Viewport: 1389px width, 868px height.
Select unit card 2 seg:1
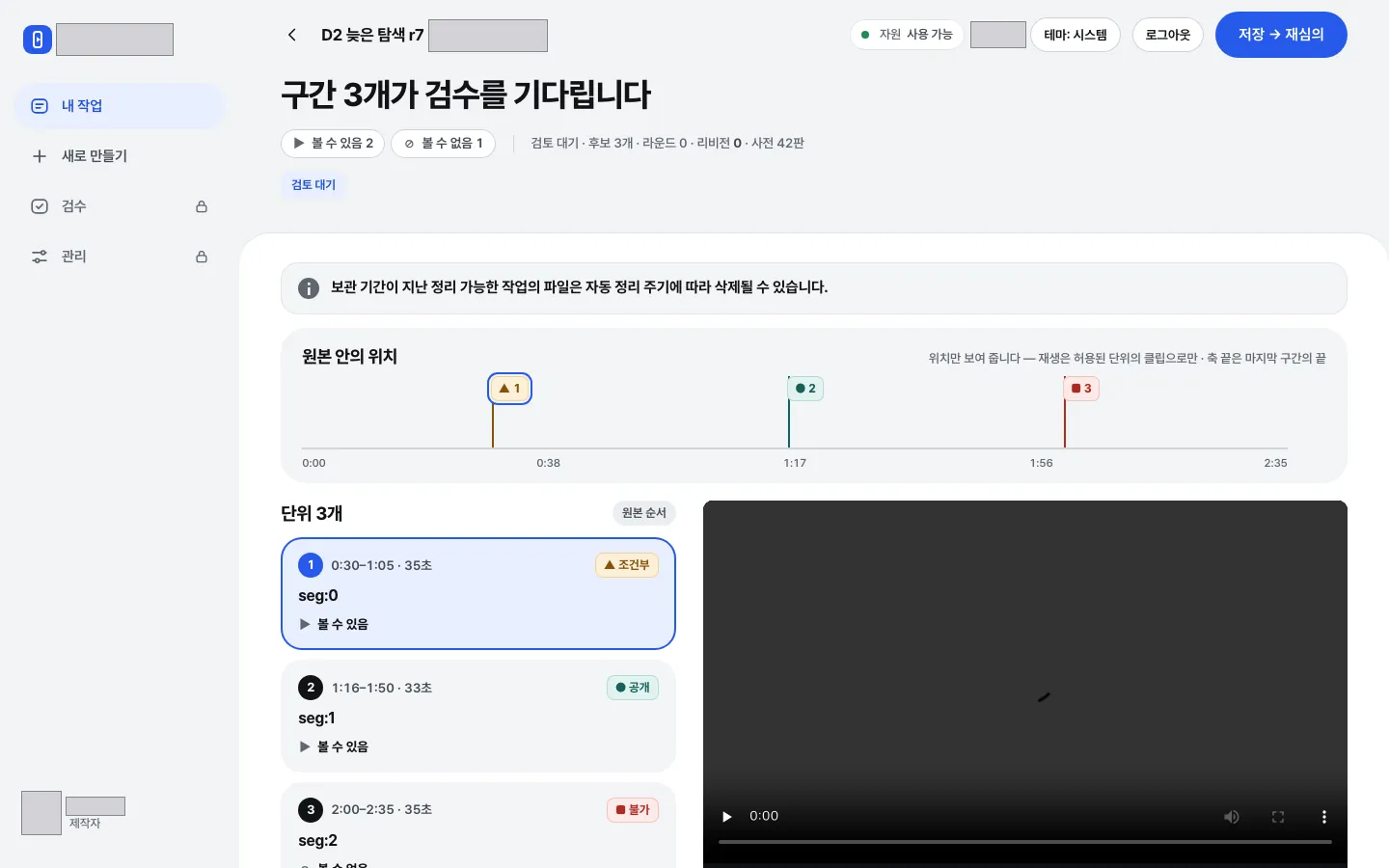[x=478, y=717]
